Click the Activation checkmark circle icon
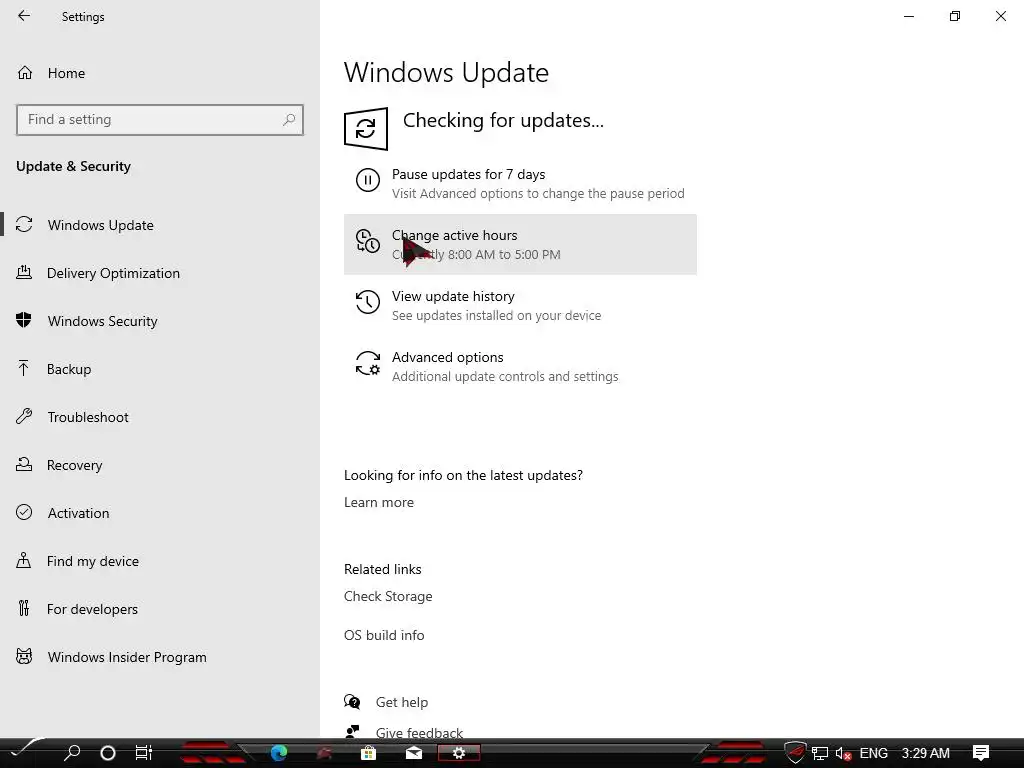Image resolution: width=1024 pixels, height=768 pixels. click(x=24, y=512)
